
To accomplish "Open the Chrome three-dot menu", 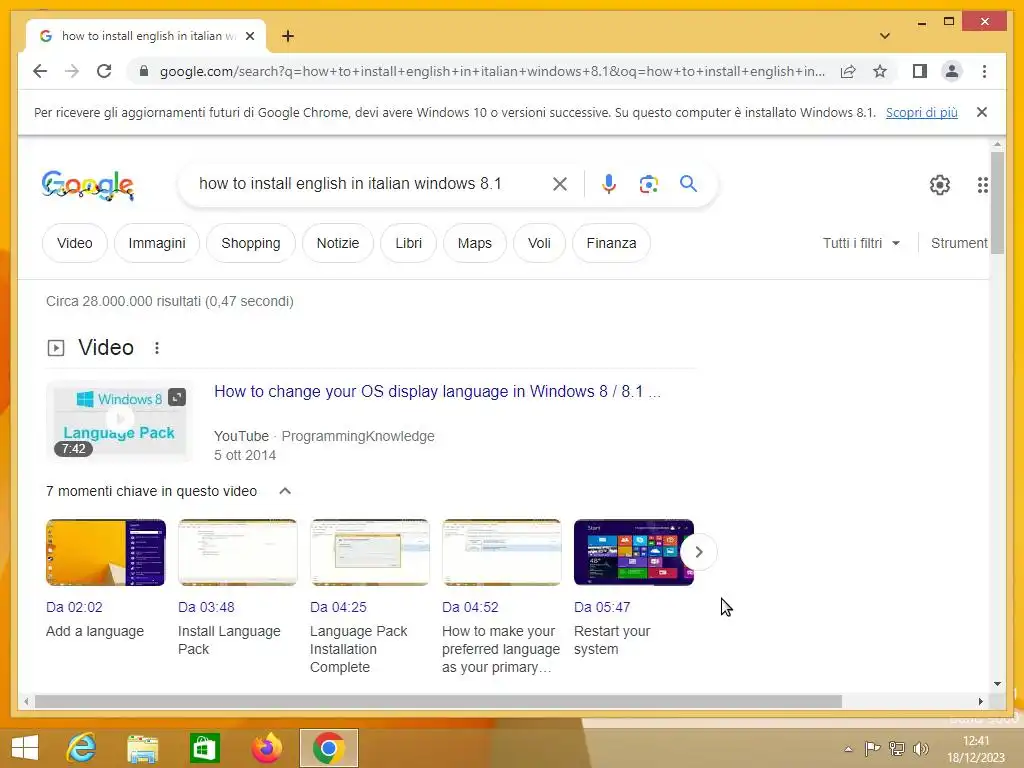I will pyautogui.click(x=984, y=71).
